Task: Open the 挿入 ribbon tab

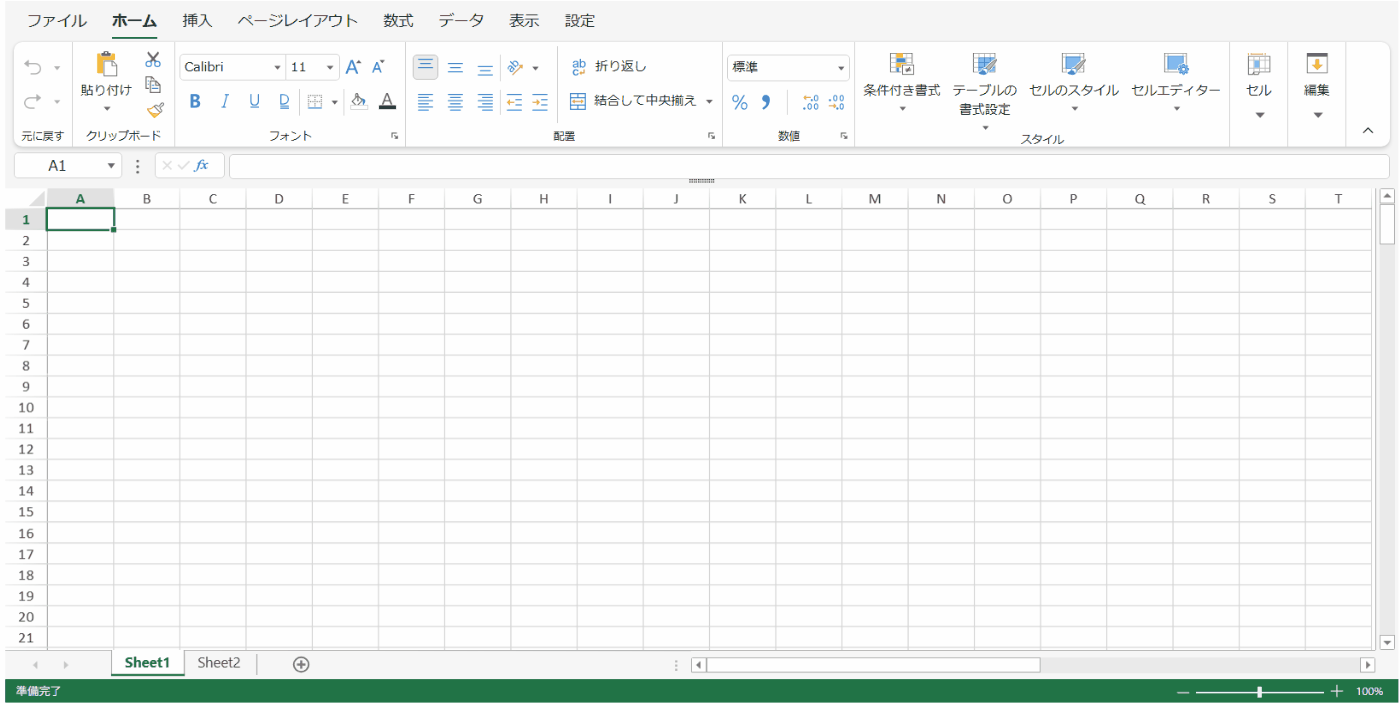Action: tap(197, 20)
